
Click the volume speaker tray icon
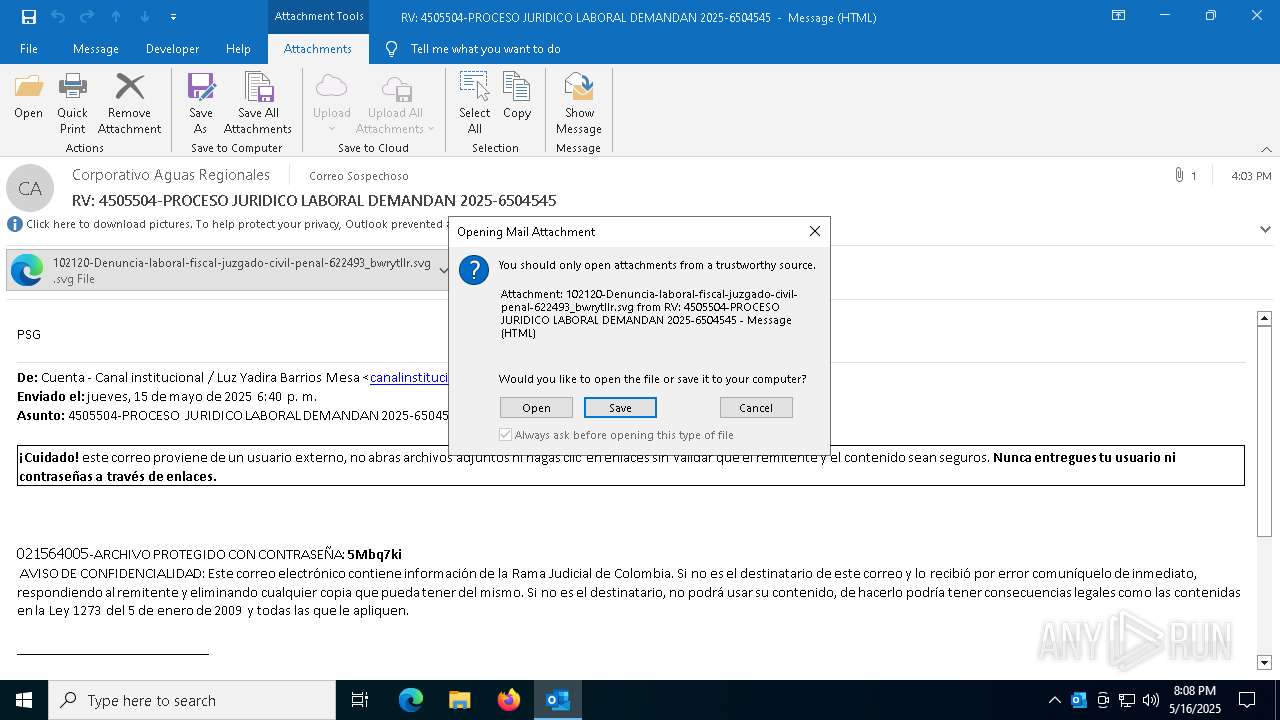point(1151,700)
